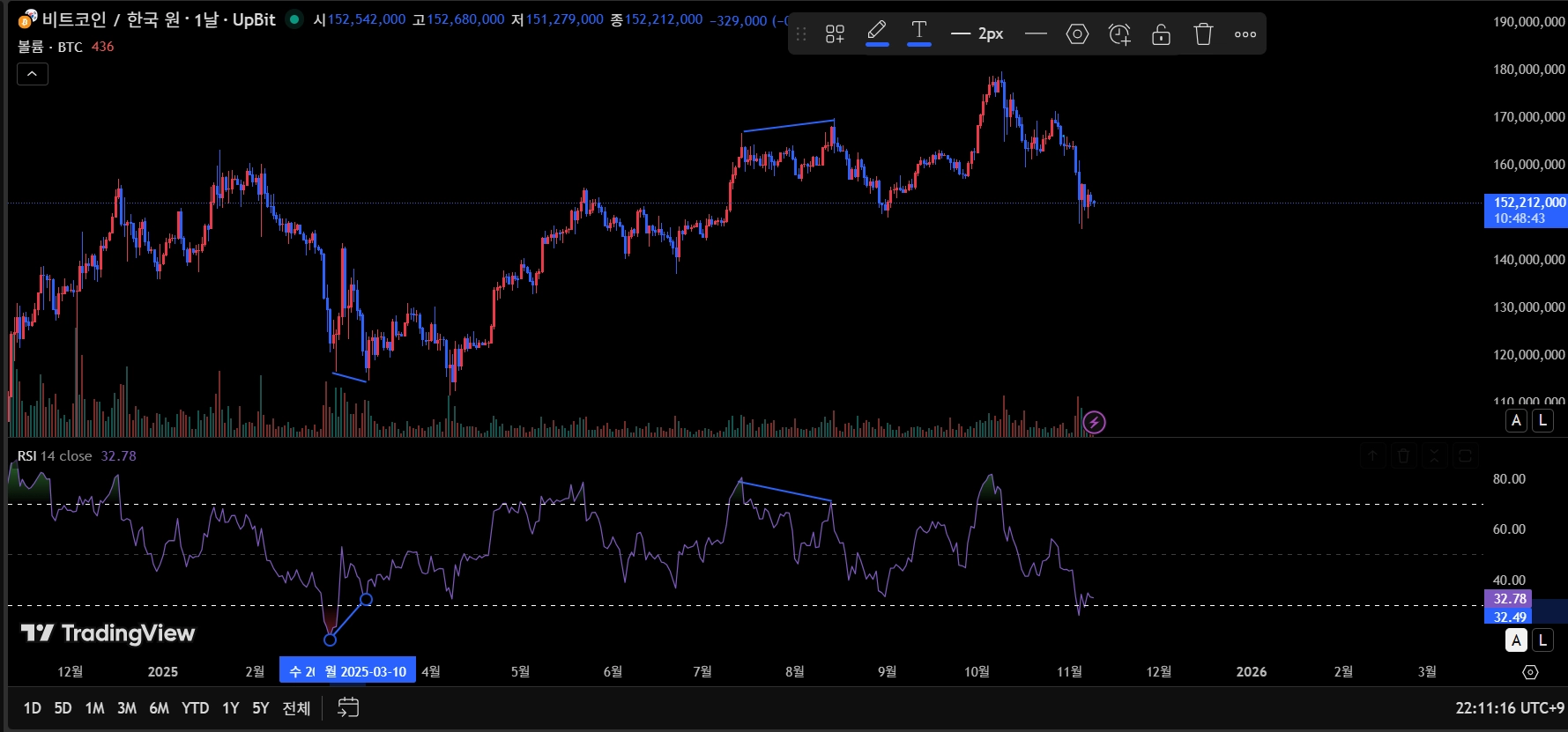This screenshot has width=1568, height=732.
Task: Select the 5D time range
Action: pos(63,708)
